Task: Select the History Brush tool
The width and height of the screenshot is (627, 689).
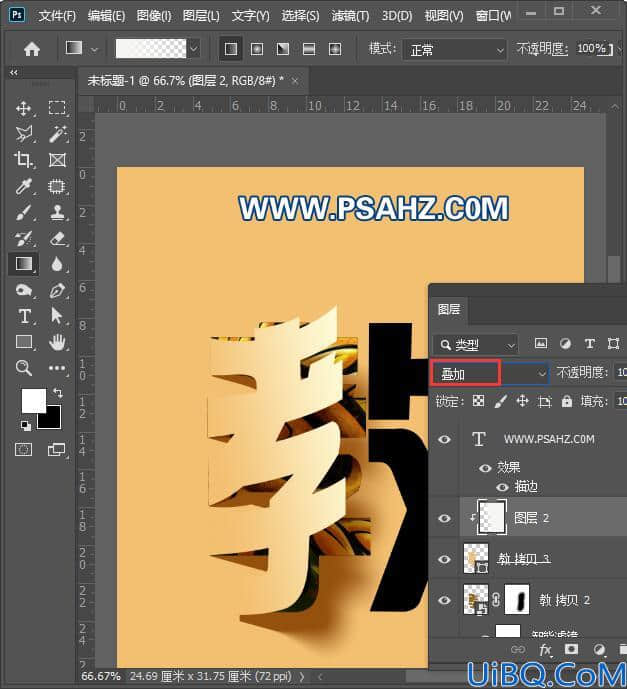Action: (x=23, y=239)
